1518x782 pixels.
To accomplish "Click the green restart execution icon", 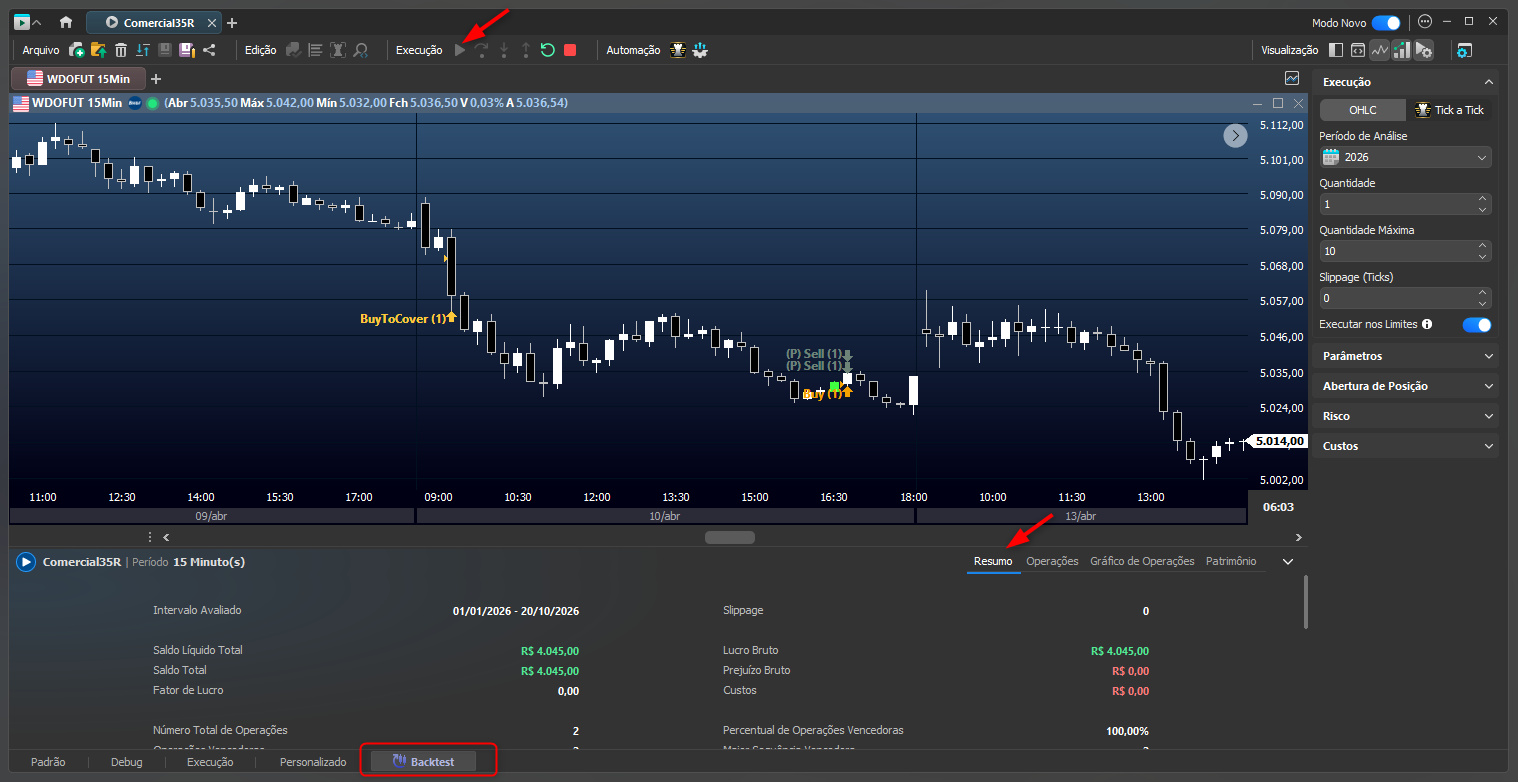I will point(548,50).
